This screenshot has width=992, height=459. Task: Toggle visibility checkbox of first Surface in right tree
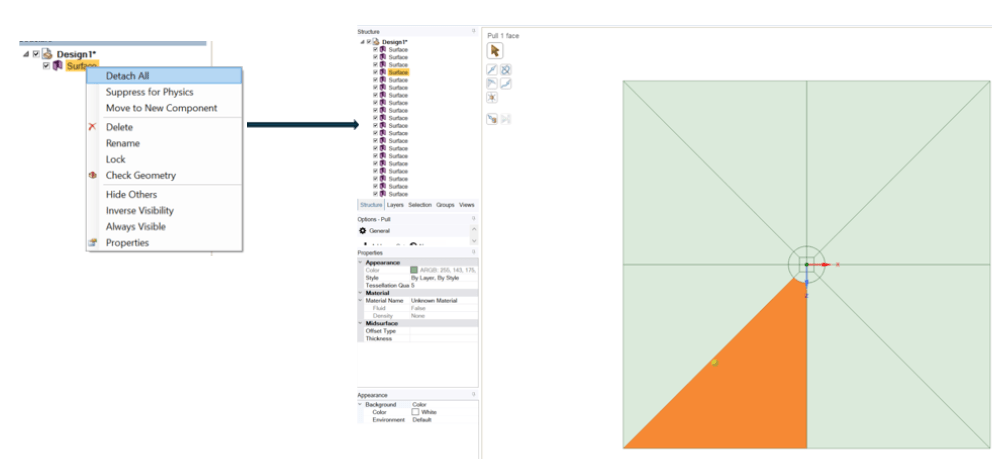click(375, 49)
